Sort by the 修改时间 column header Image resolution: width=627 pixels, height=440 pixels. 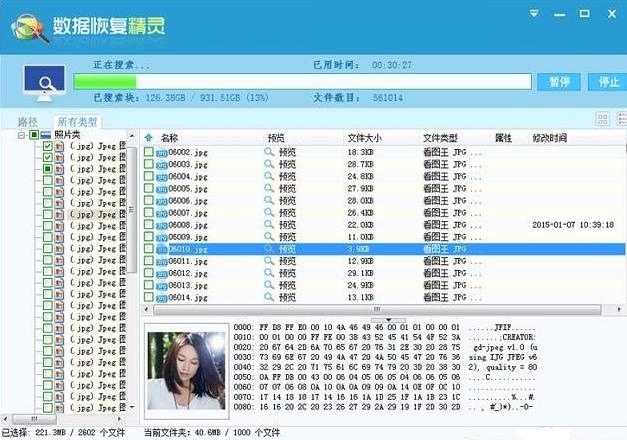point(549,138)
